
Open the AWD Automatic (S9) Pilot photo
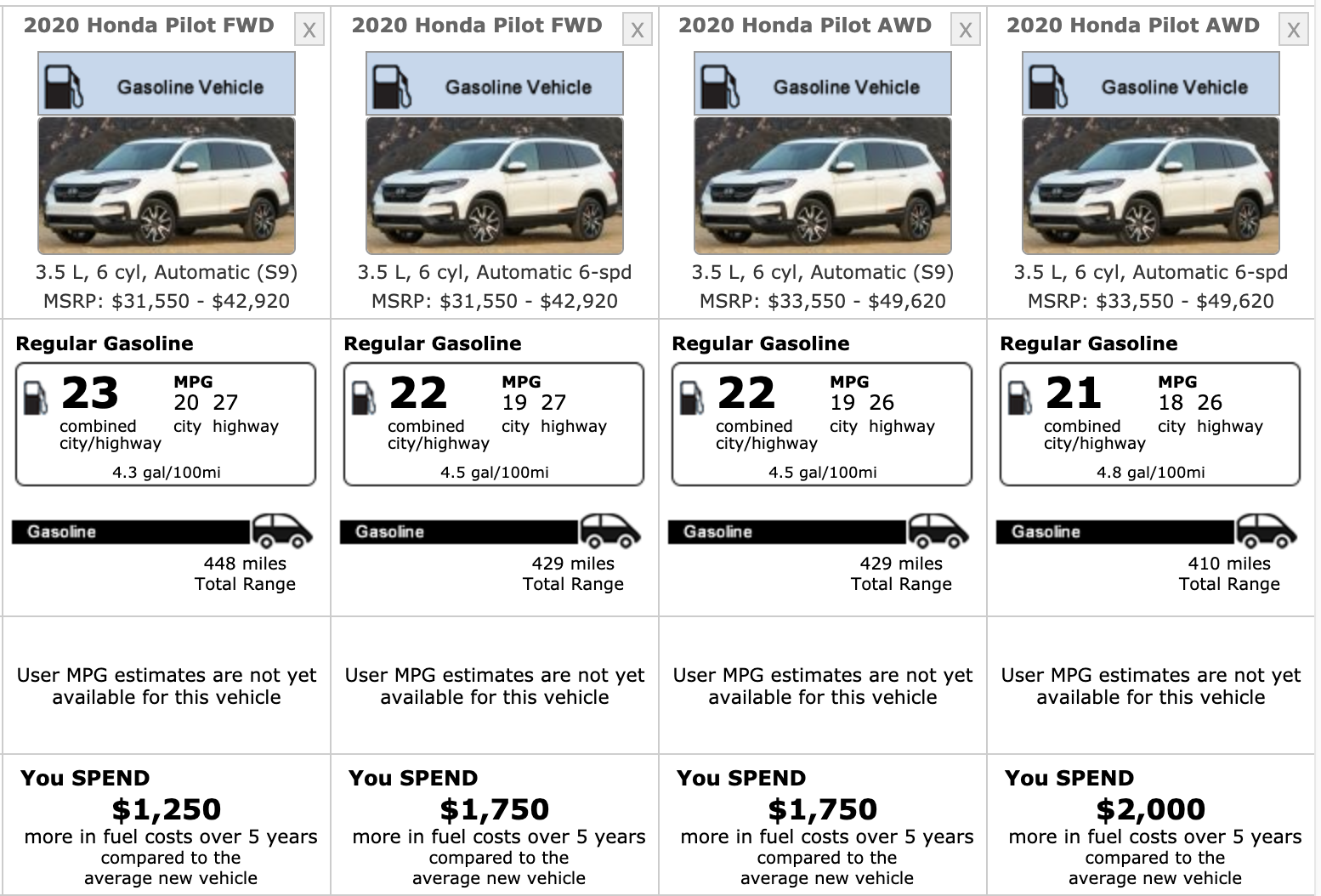(823, 185)
